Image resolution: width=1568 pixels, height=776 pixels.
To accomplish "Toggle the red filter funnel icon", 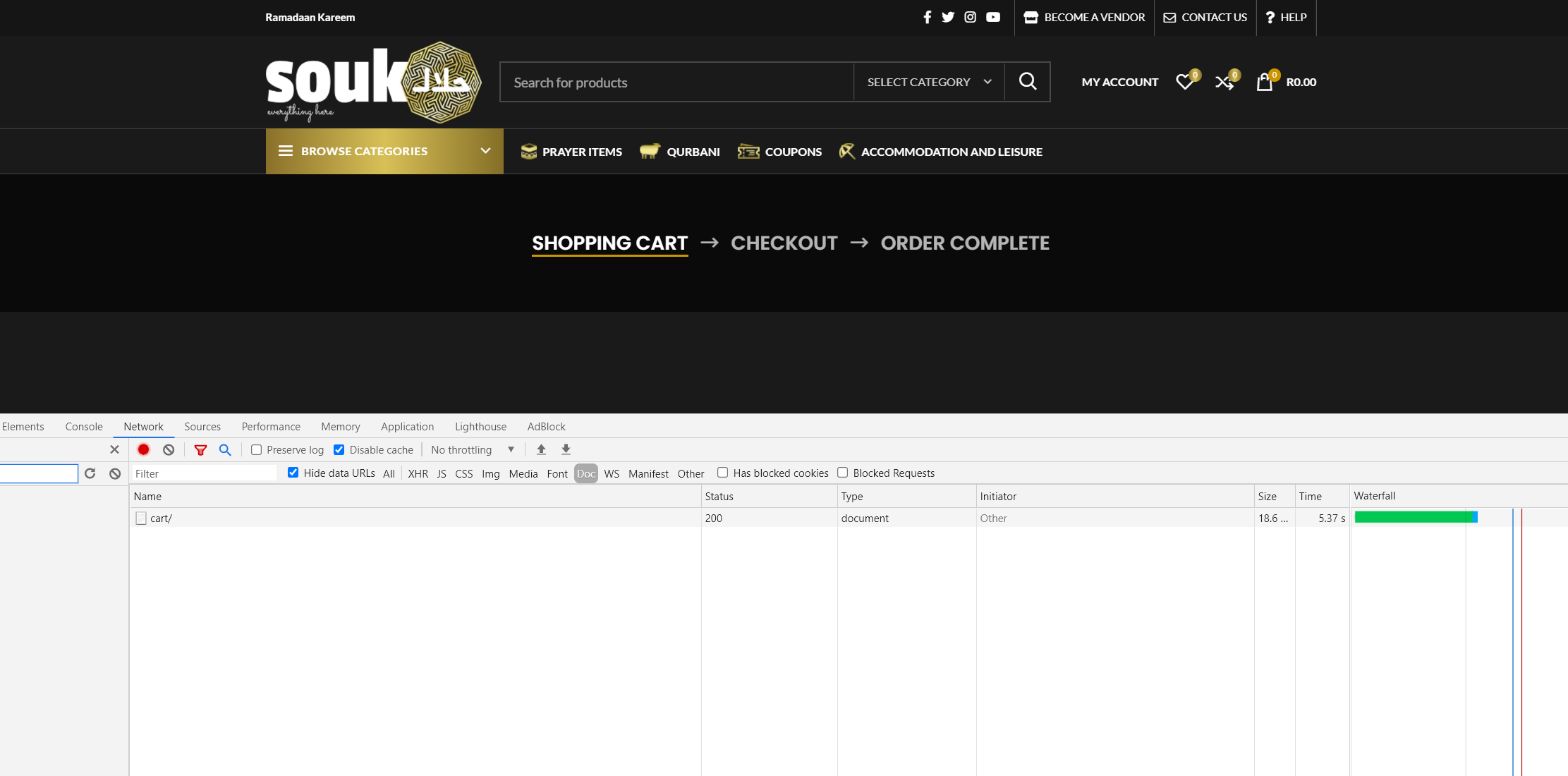I will 200,449.
